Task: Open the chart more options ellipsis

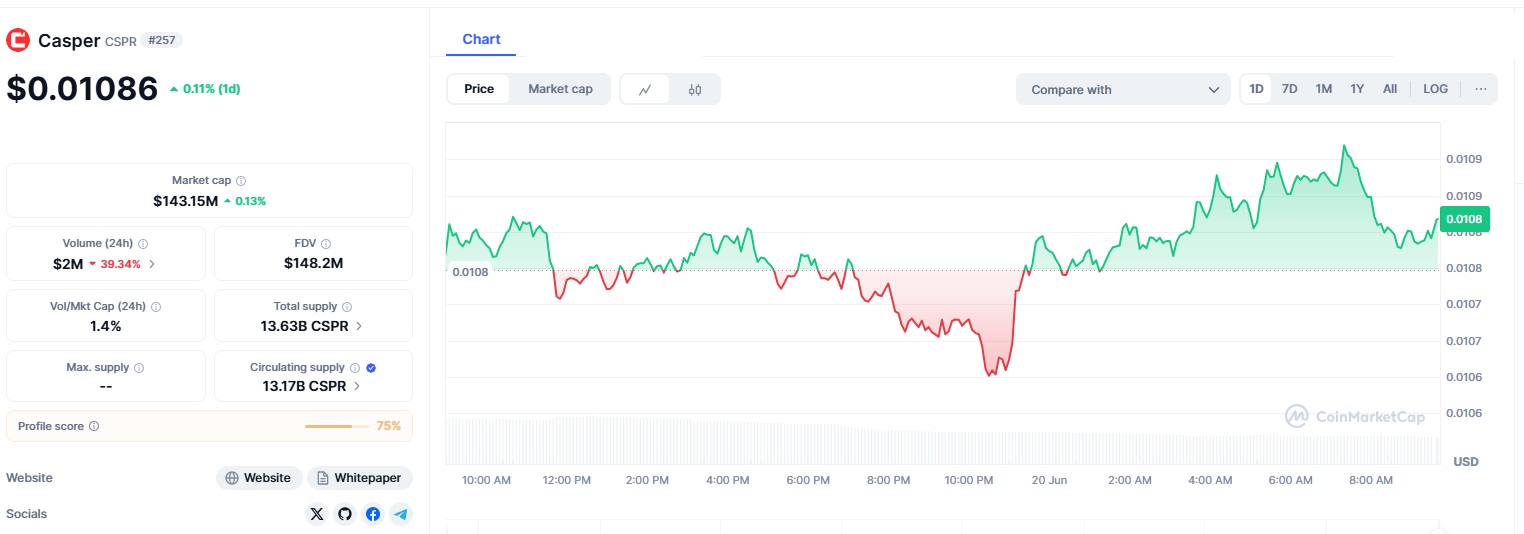Action: 1480,89
